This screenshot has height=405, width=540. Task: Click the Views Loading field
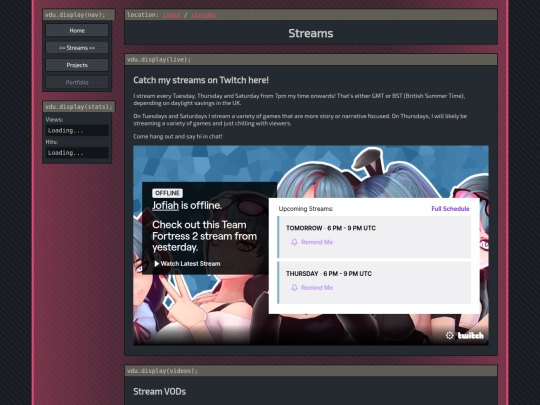point(77,131)
